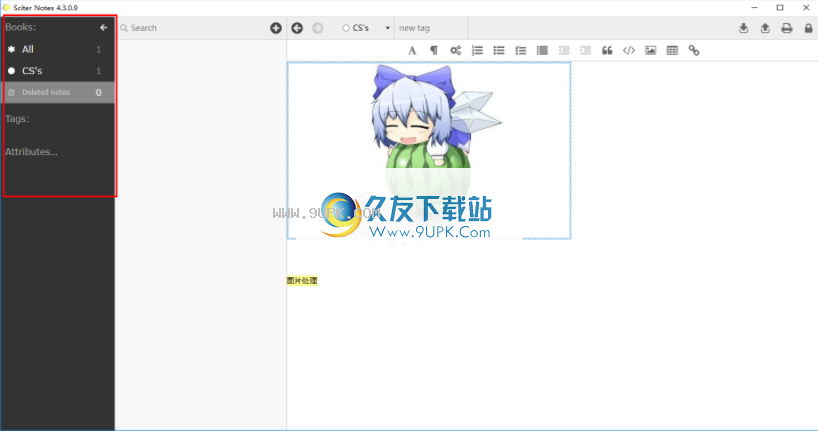Viewport: 818px width, 431px height.
Task: Click the list icon with solid lines
Action: pos(543,51)
